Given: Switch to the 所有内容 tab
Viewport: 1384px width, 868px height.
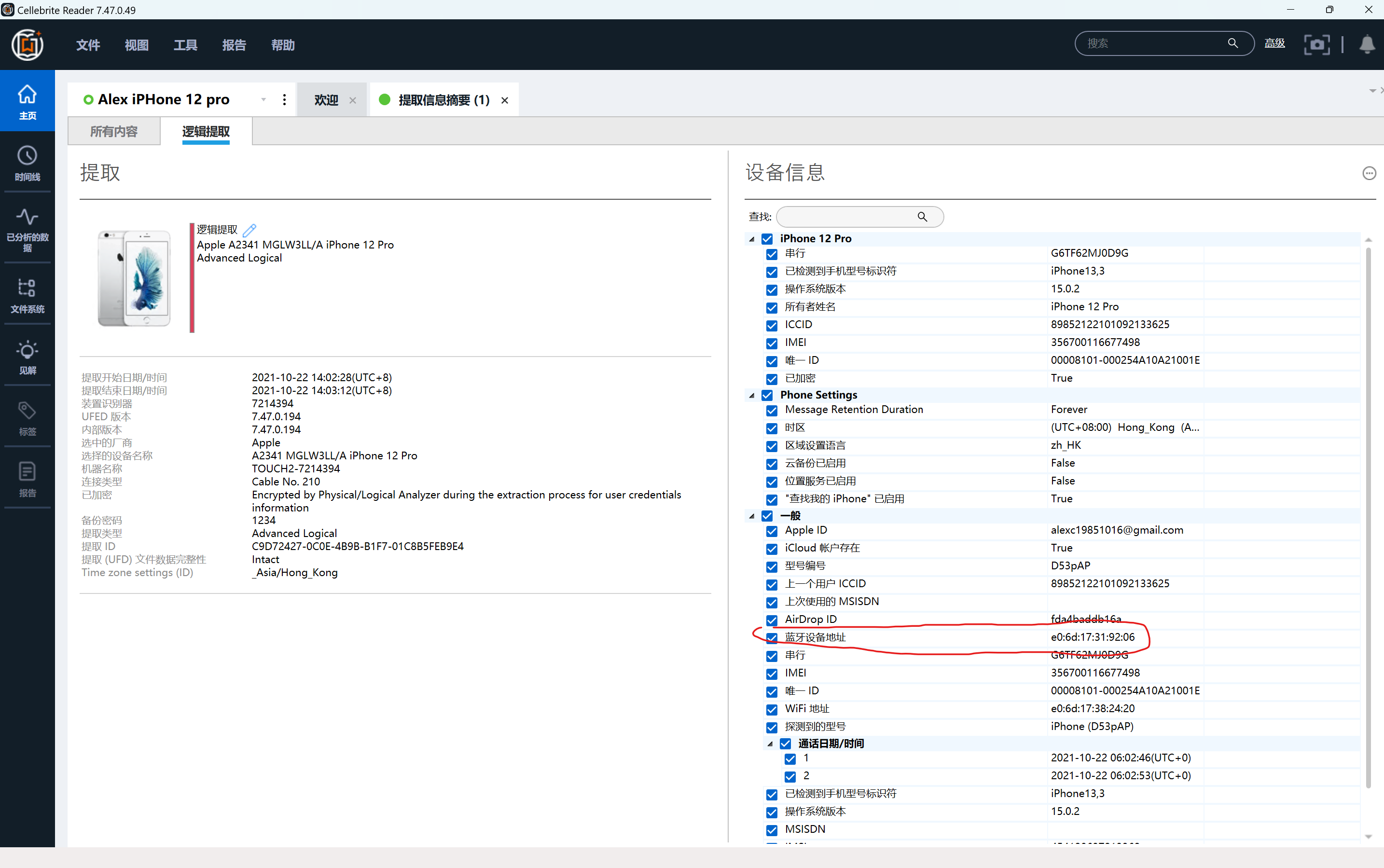Looking at the screenshot, I should coord(114,131).
